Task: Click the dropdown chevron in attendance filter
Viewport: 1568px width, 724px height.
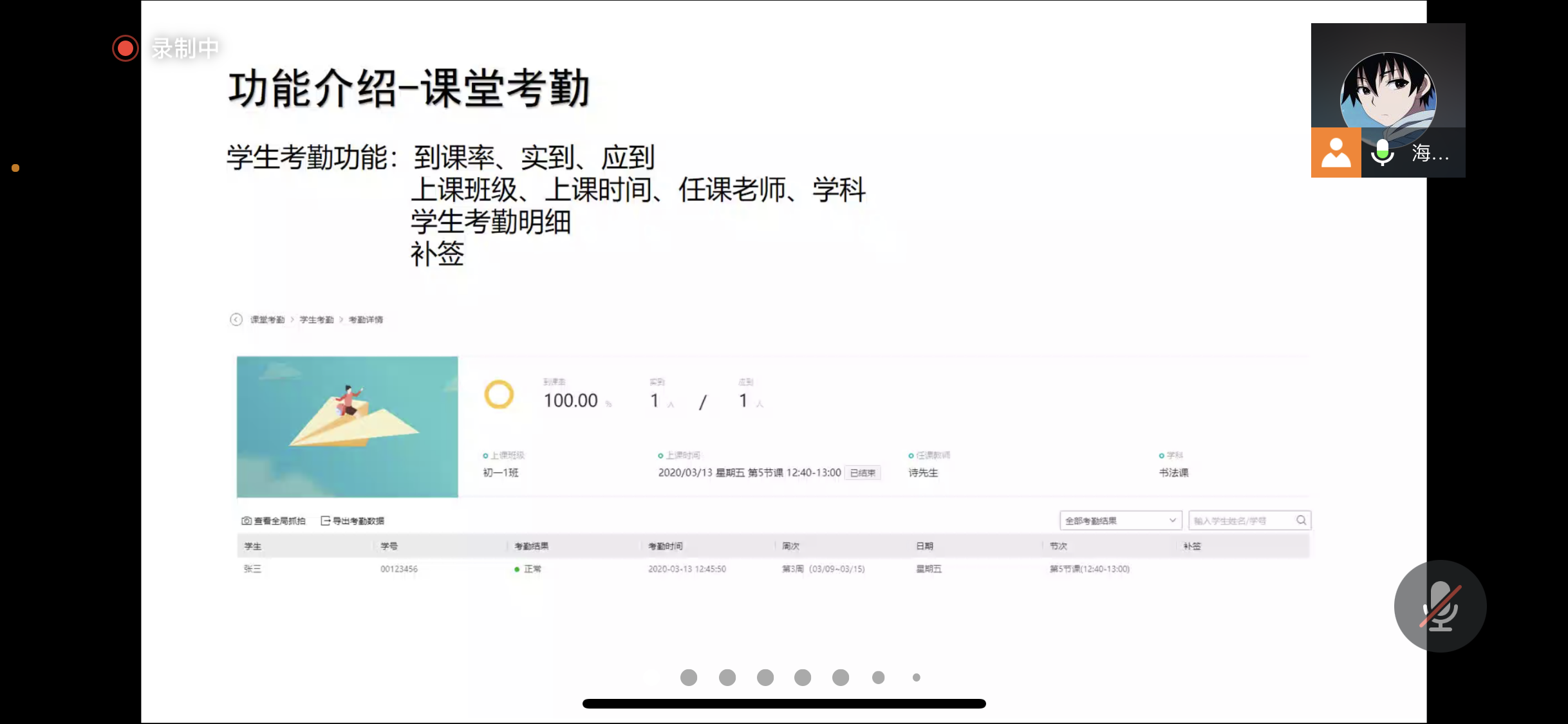Action: (1172, 520)
